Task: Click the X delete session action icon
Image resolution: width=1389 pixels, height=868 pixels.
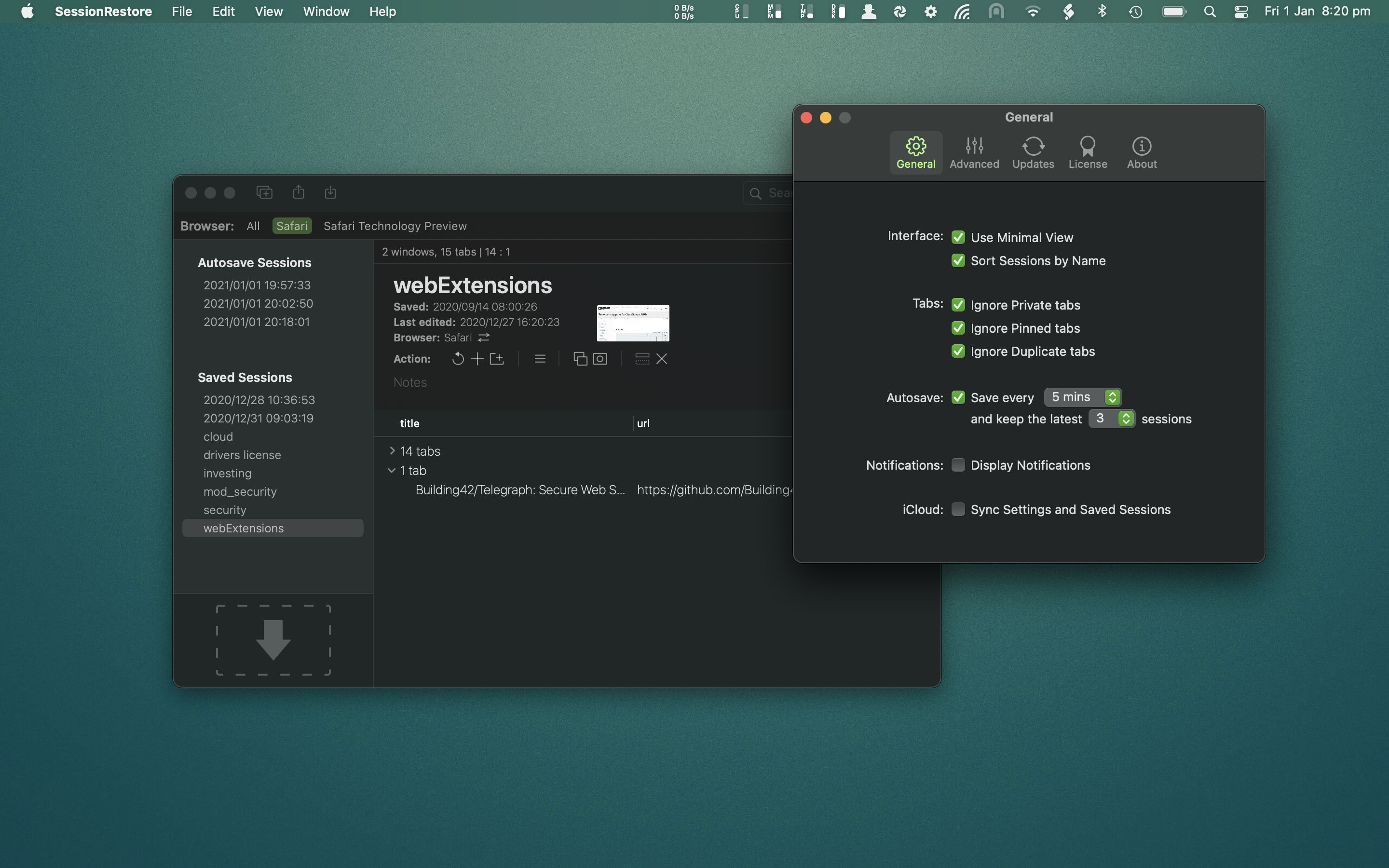Action: tap(662, 359)
